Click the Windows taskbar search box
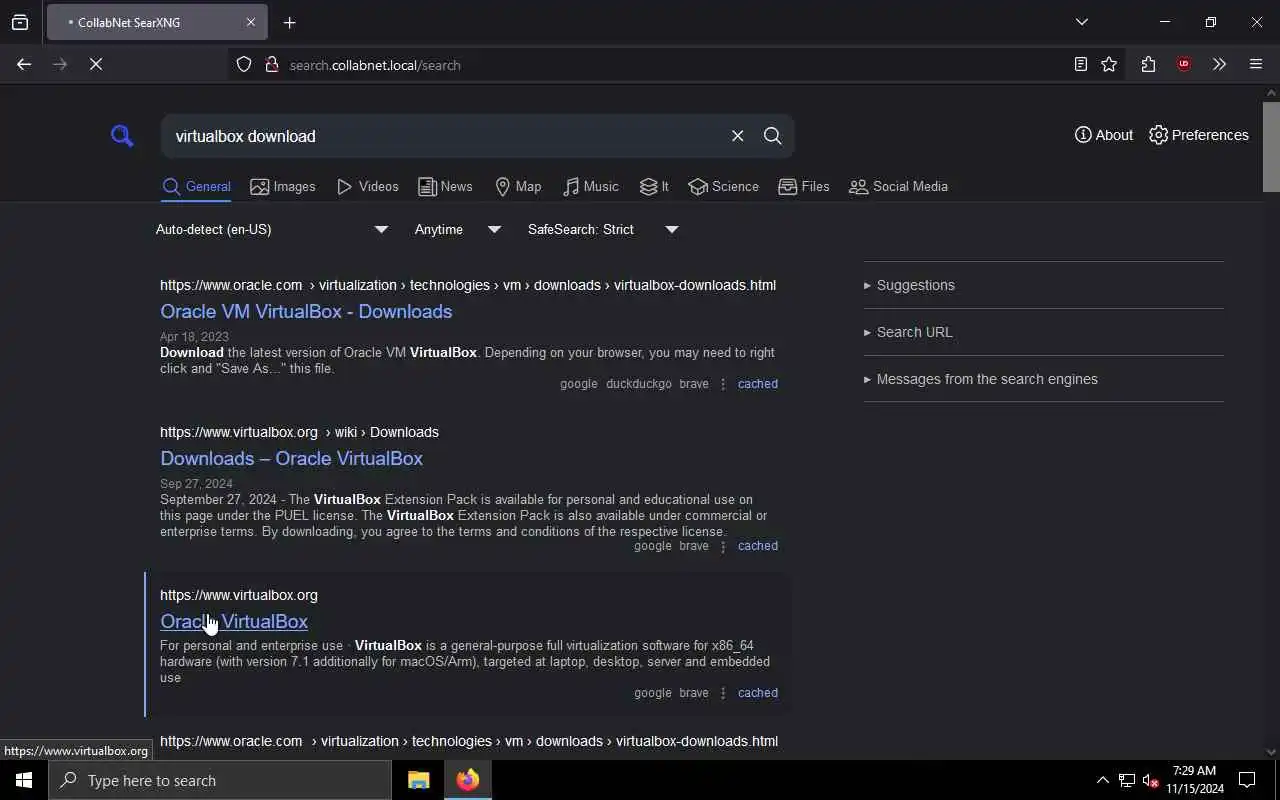This screenshot has height=800, width=1280. 220,780
